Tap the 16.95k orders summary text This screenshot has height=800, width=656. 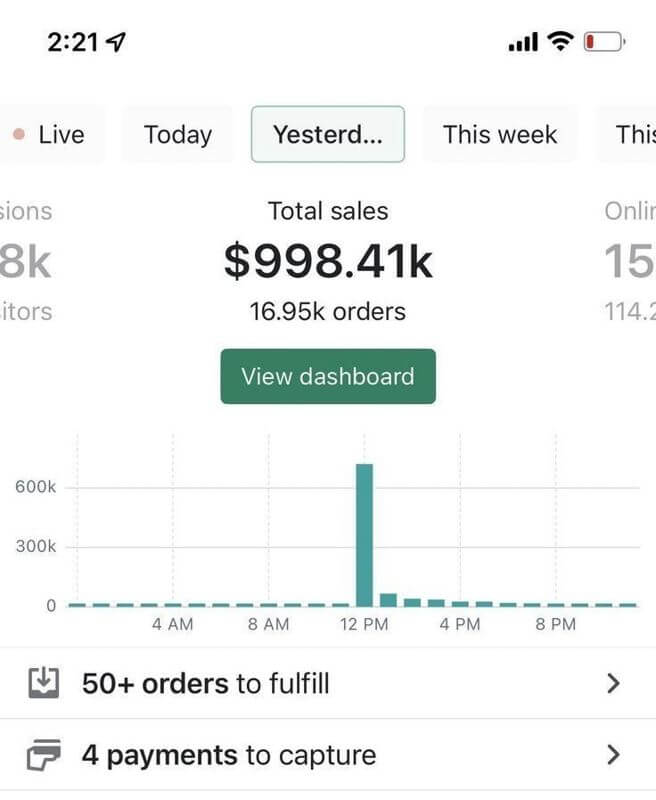pyautogui.click(x=327, y=311)
